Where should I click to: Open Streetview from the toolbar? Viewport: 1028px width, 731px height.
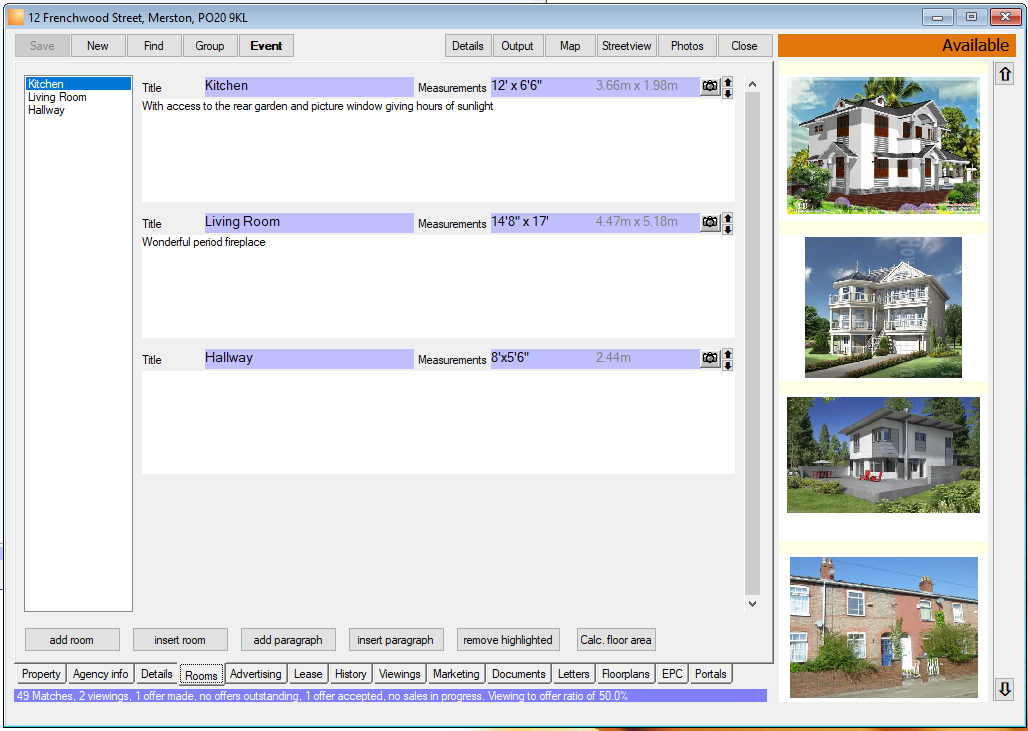(x=627, y=46)
